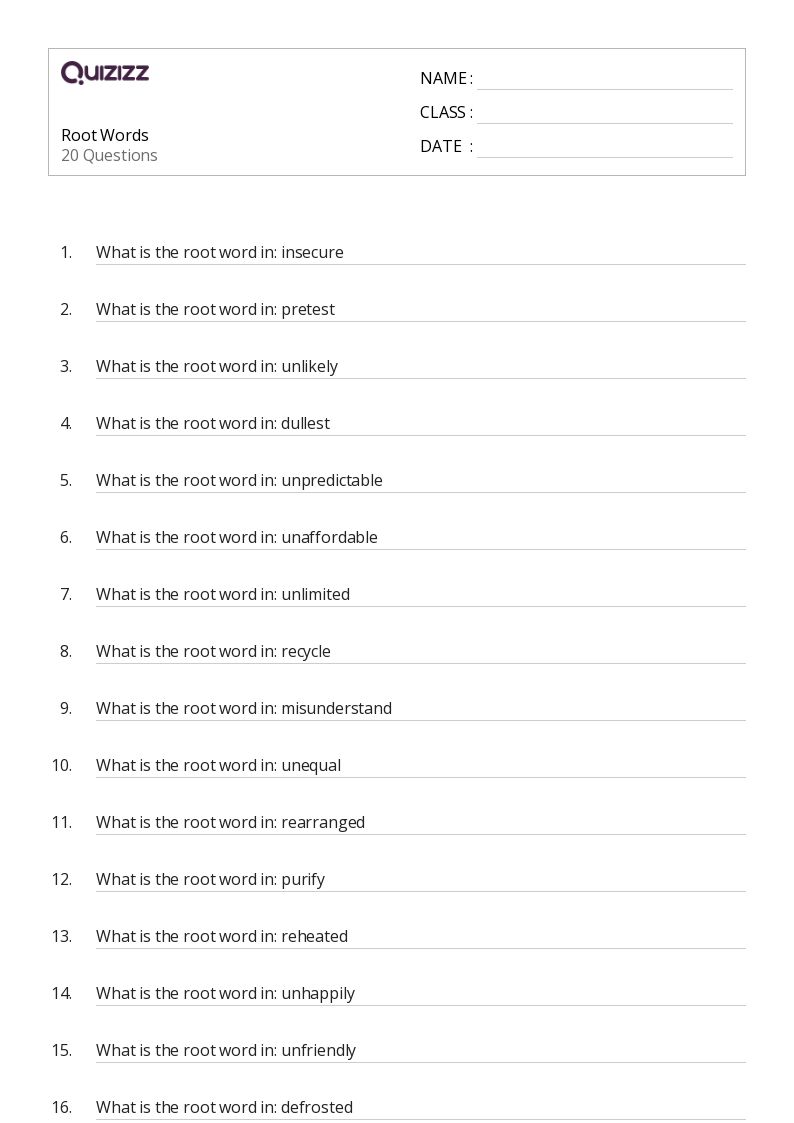The image size is (794, 1123).
Task: Click question 11 about rearranged
Action: click(x=230, y=823)
